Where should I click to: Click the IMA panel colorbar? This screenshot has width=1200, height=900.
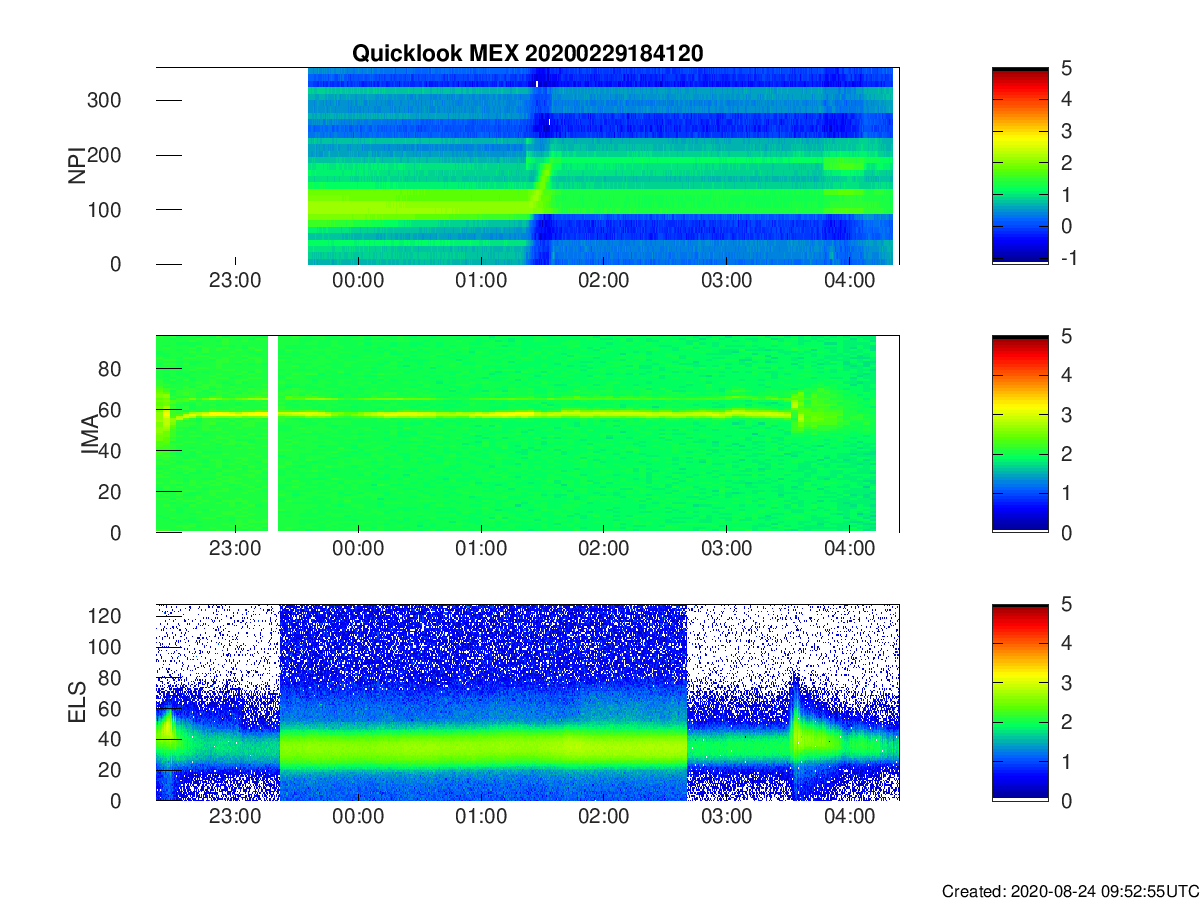tap(1020, 434)
